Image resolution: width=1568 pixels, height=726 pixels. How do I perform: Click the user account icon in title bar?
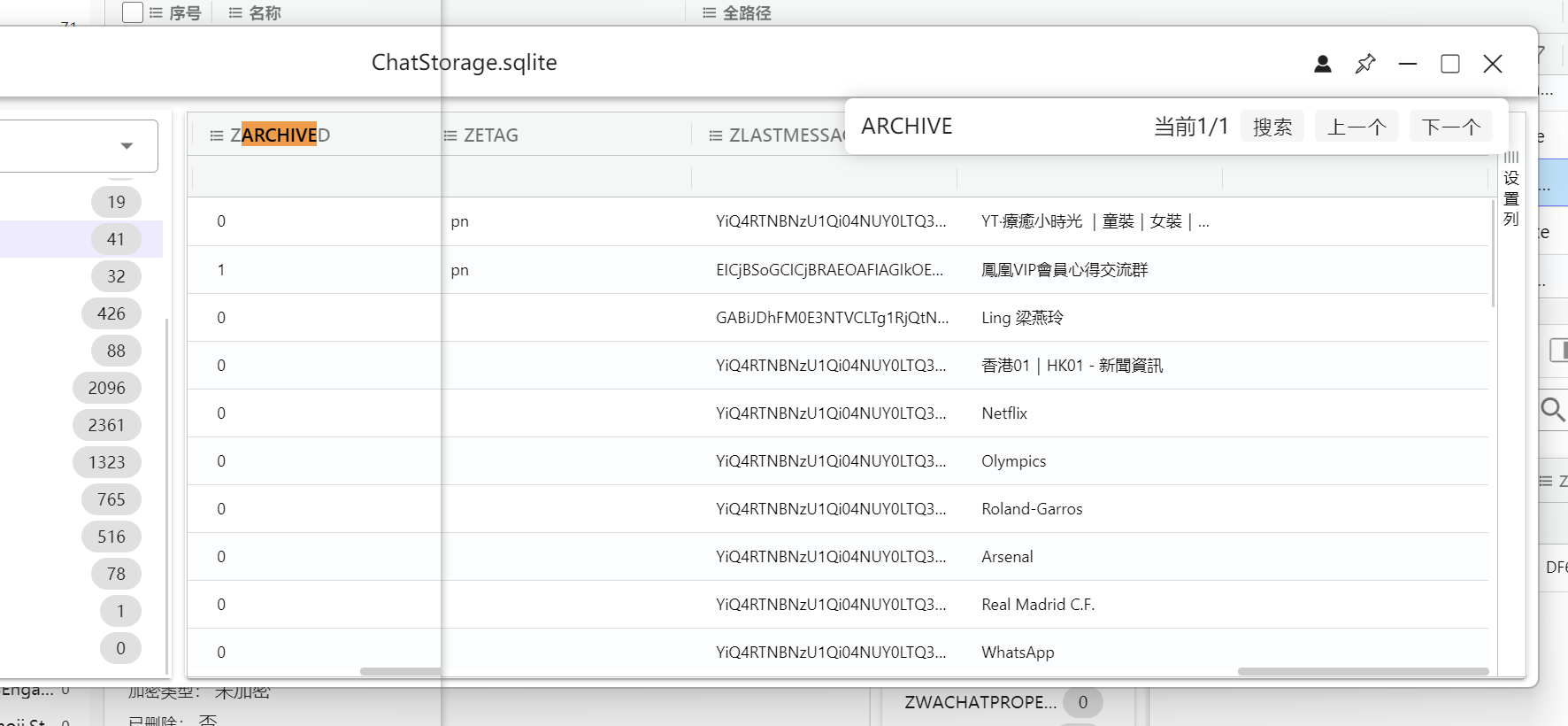pos(1322,64)
